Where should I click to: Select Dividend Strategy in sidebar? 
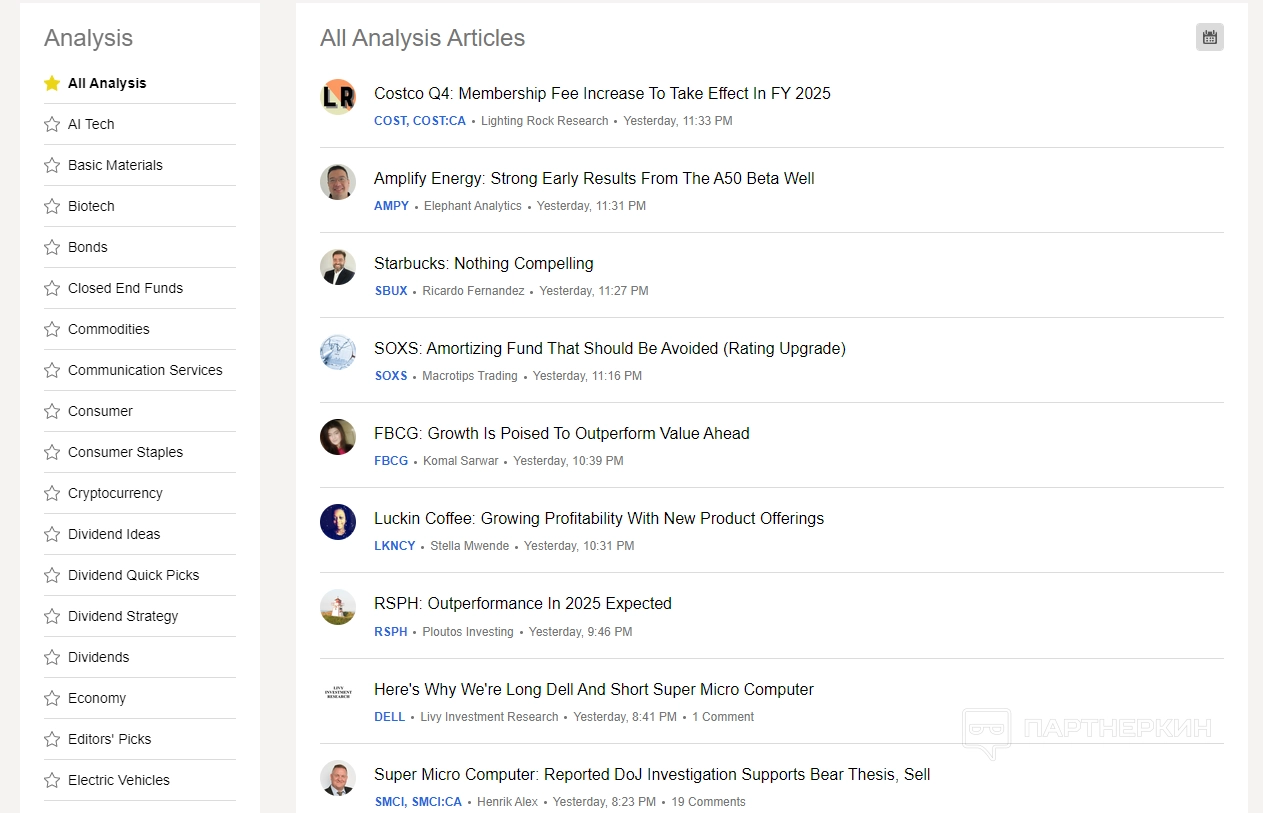tap(123, 616)
